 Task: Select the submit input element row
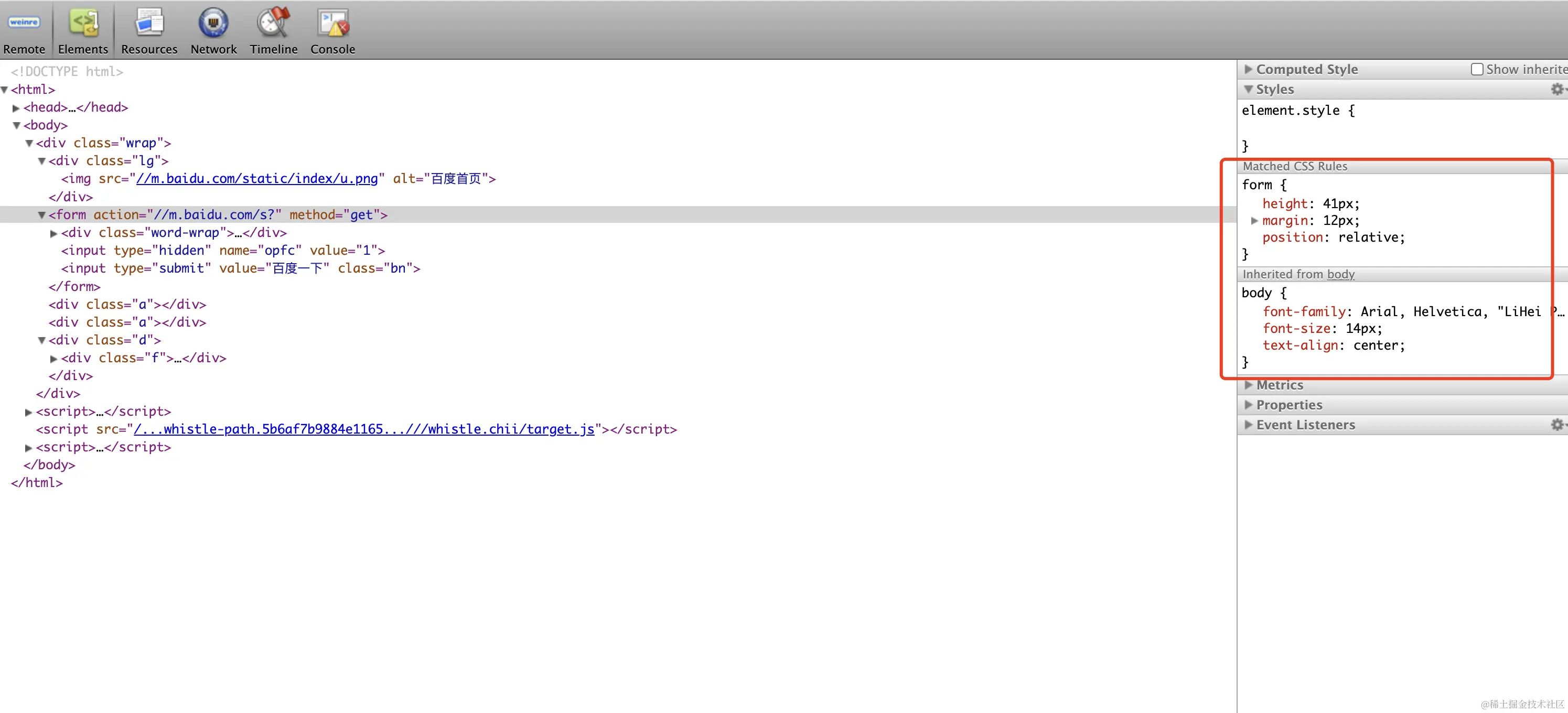(x=240, y=268)
